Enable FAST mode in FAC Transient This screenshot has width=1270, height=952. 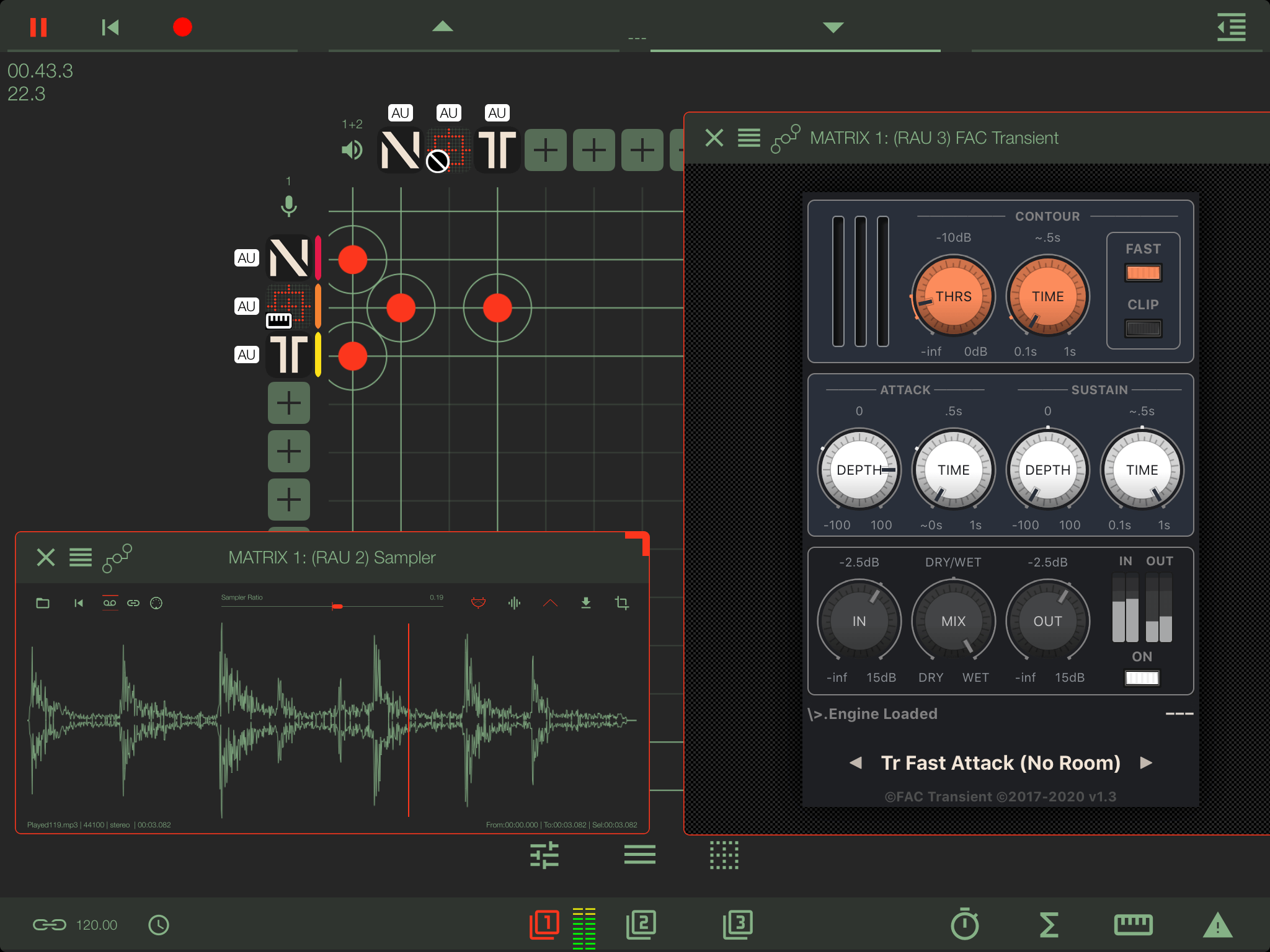[x=1143, y=271]
